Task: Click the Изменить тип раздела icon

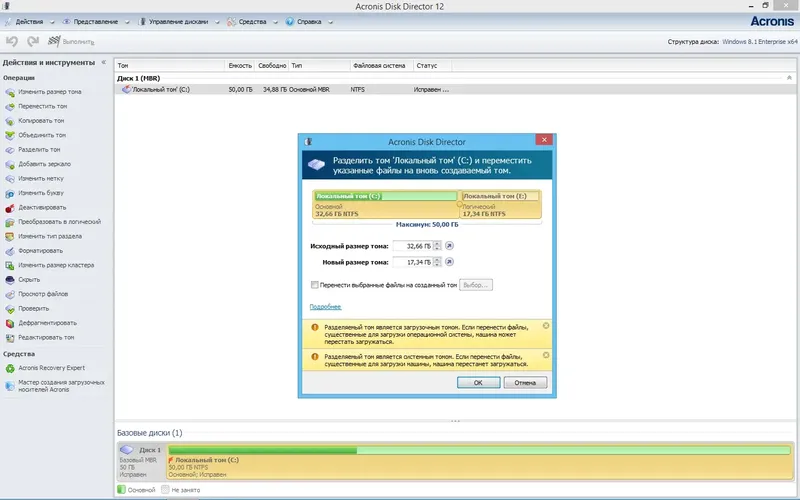Action: tap(10, 237)
